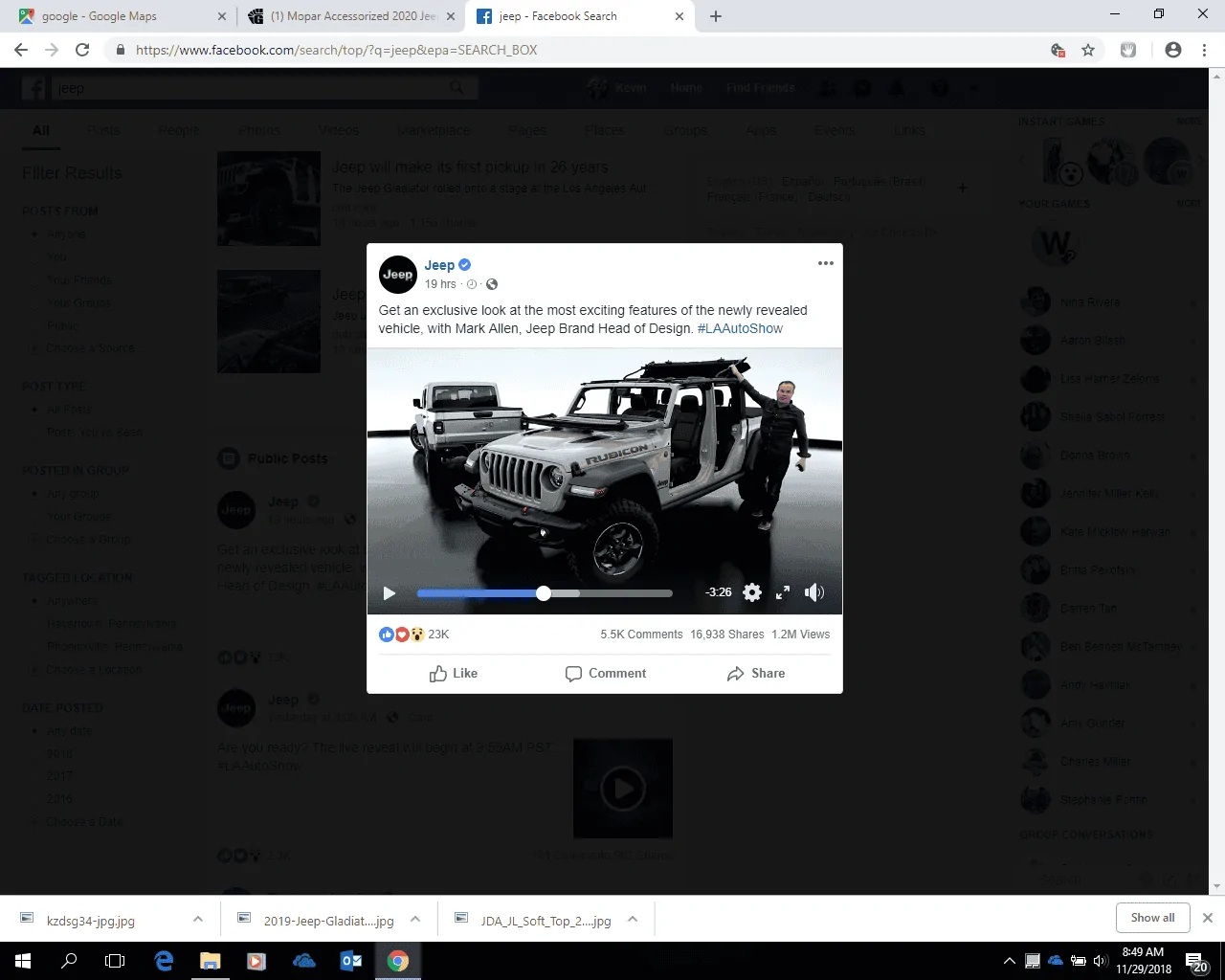The width and height of the screenshot is (1225, 980).
Task: Select the All Posts radio under Post Type
Action: tap(35, 410)
